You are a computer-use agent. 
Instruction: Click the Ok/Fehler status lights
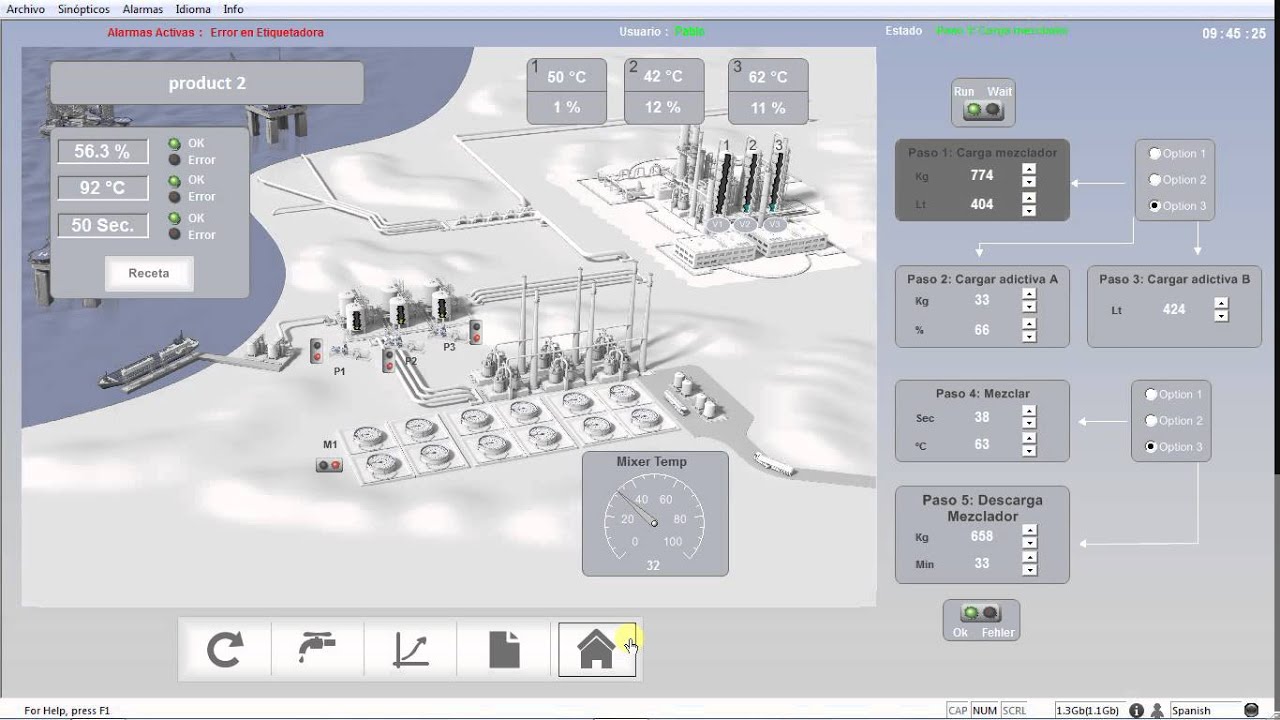tap(980, 613)
